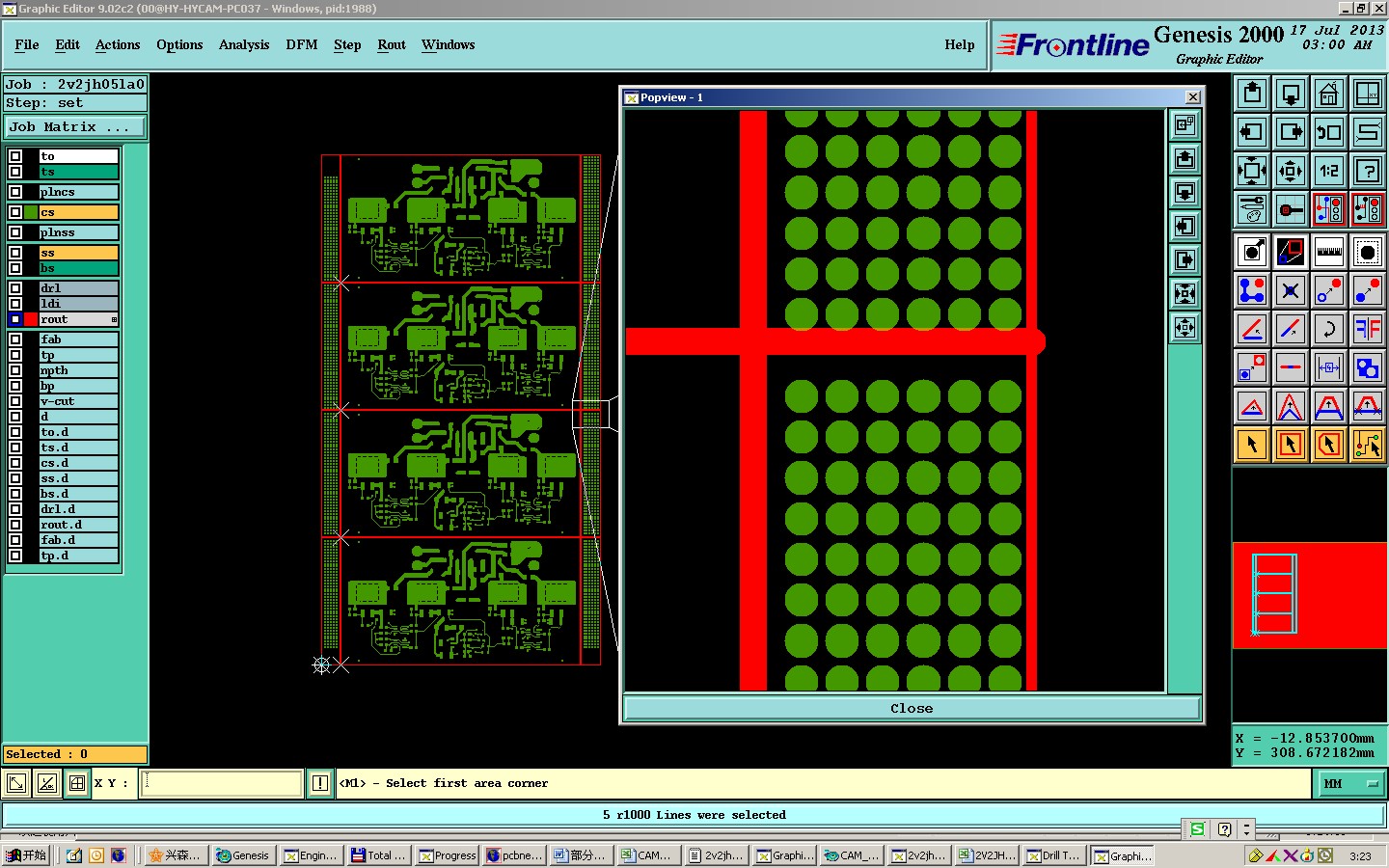Click the Close button in Popview

click(912, 708)
